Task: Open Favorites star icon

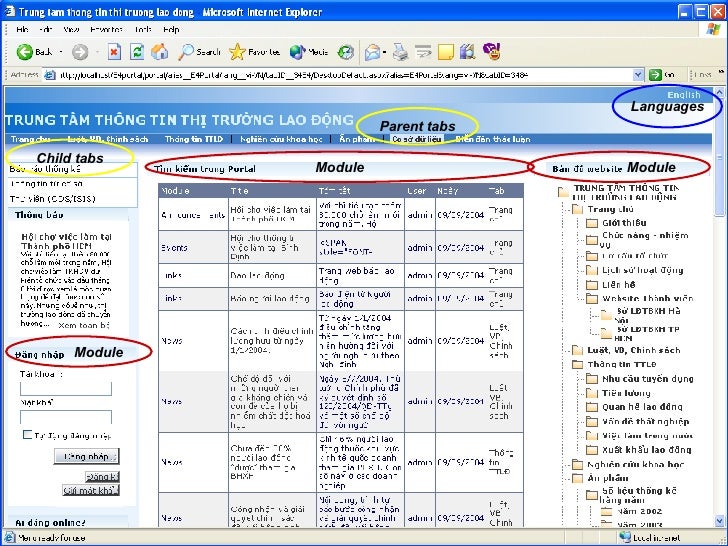Action: (x=237, y=52)
